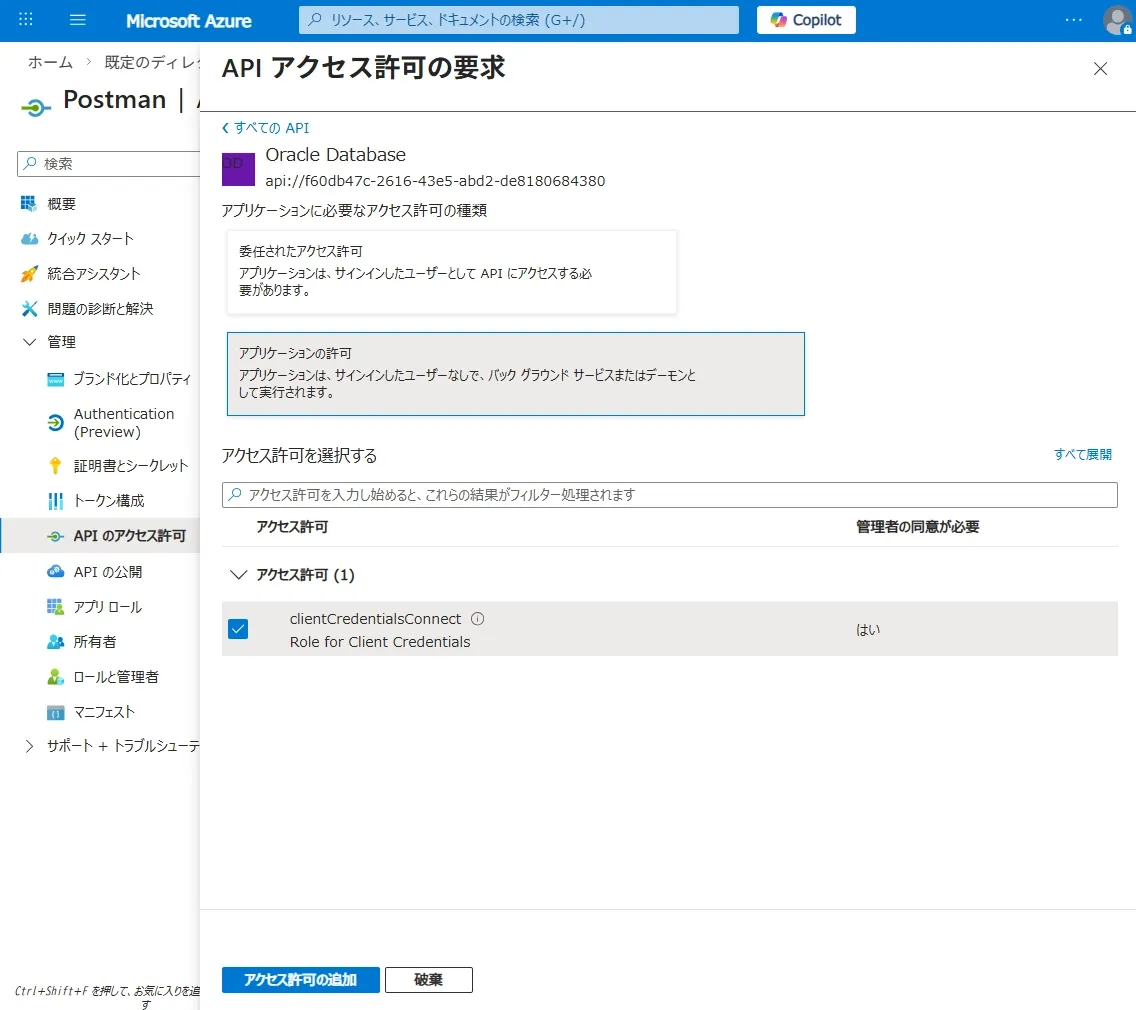Uncheck the clientCredentialsConnect permission checkbox
Viewport: 1136px width, 1010px height.
click(x=238, y=629)
